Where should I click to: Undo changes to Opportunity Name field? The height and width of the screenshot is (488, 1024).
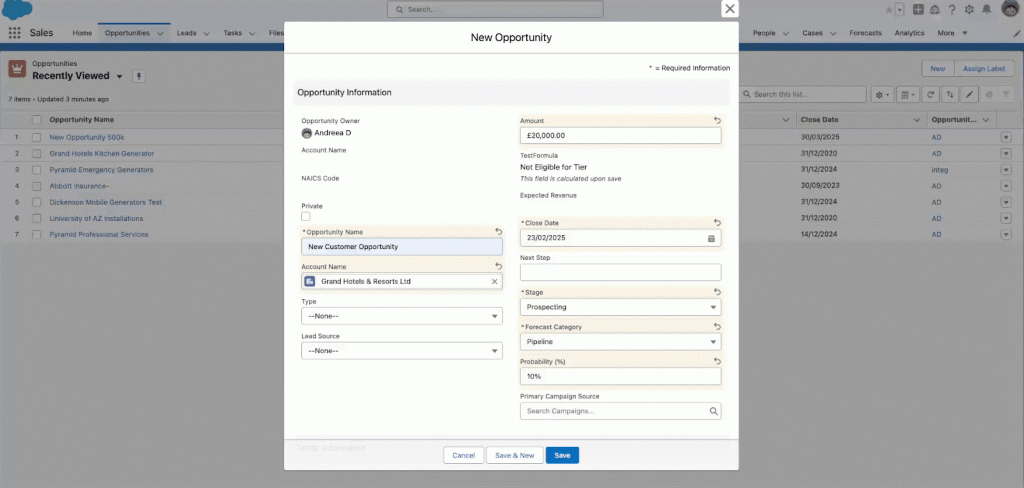pos(498,232)
